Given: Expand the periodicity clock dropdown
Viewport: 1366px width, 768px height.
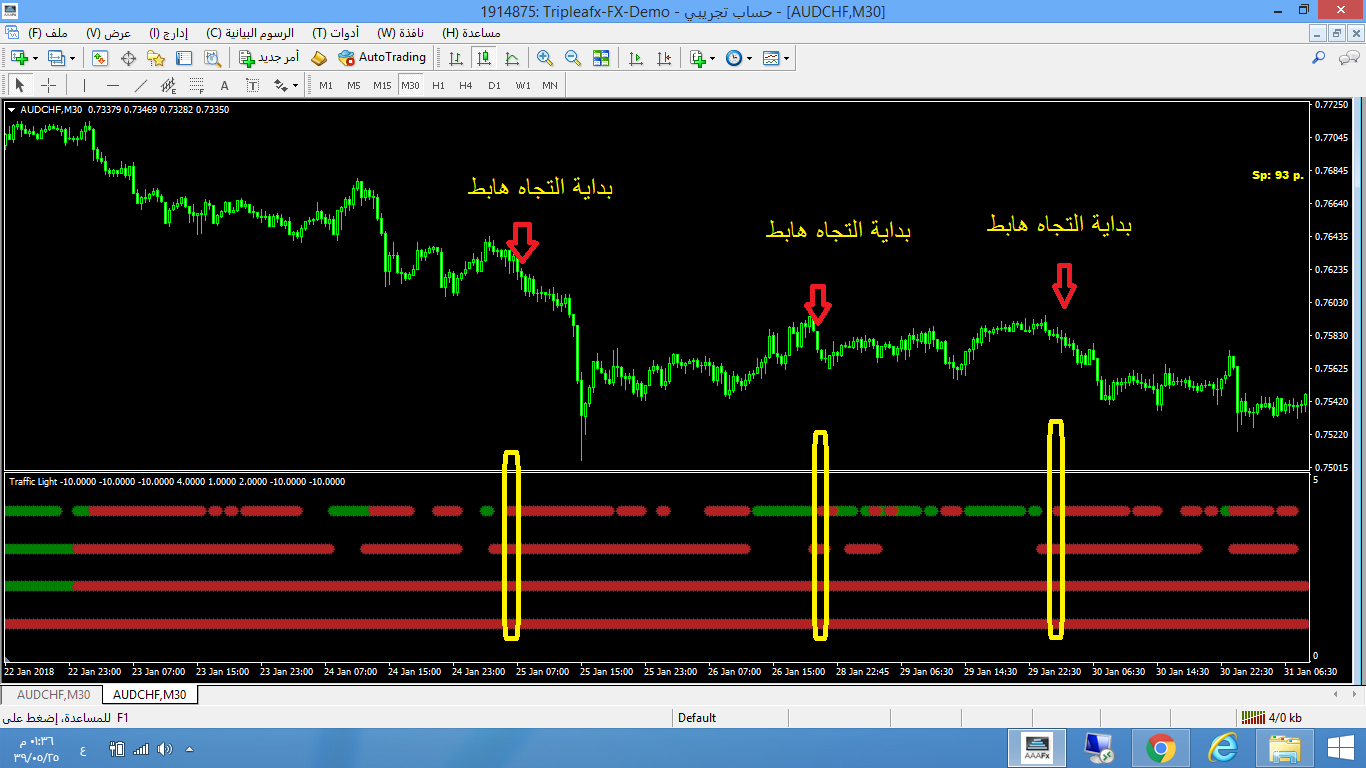Looking at the screenshot, I should tap(749, 58).
